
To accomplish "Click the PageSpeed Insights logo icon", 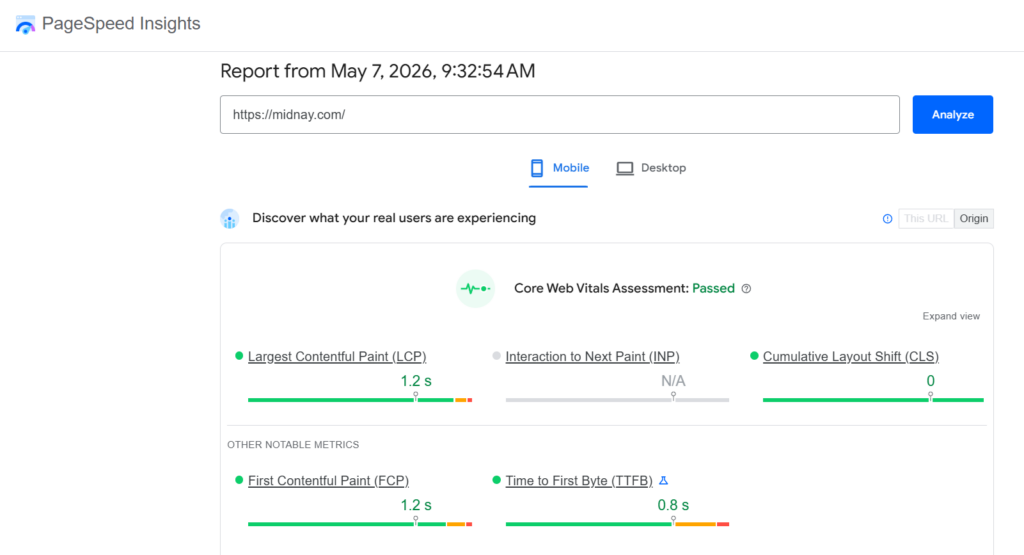I will [25, 24].
